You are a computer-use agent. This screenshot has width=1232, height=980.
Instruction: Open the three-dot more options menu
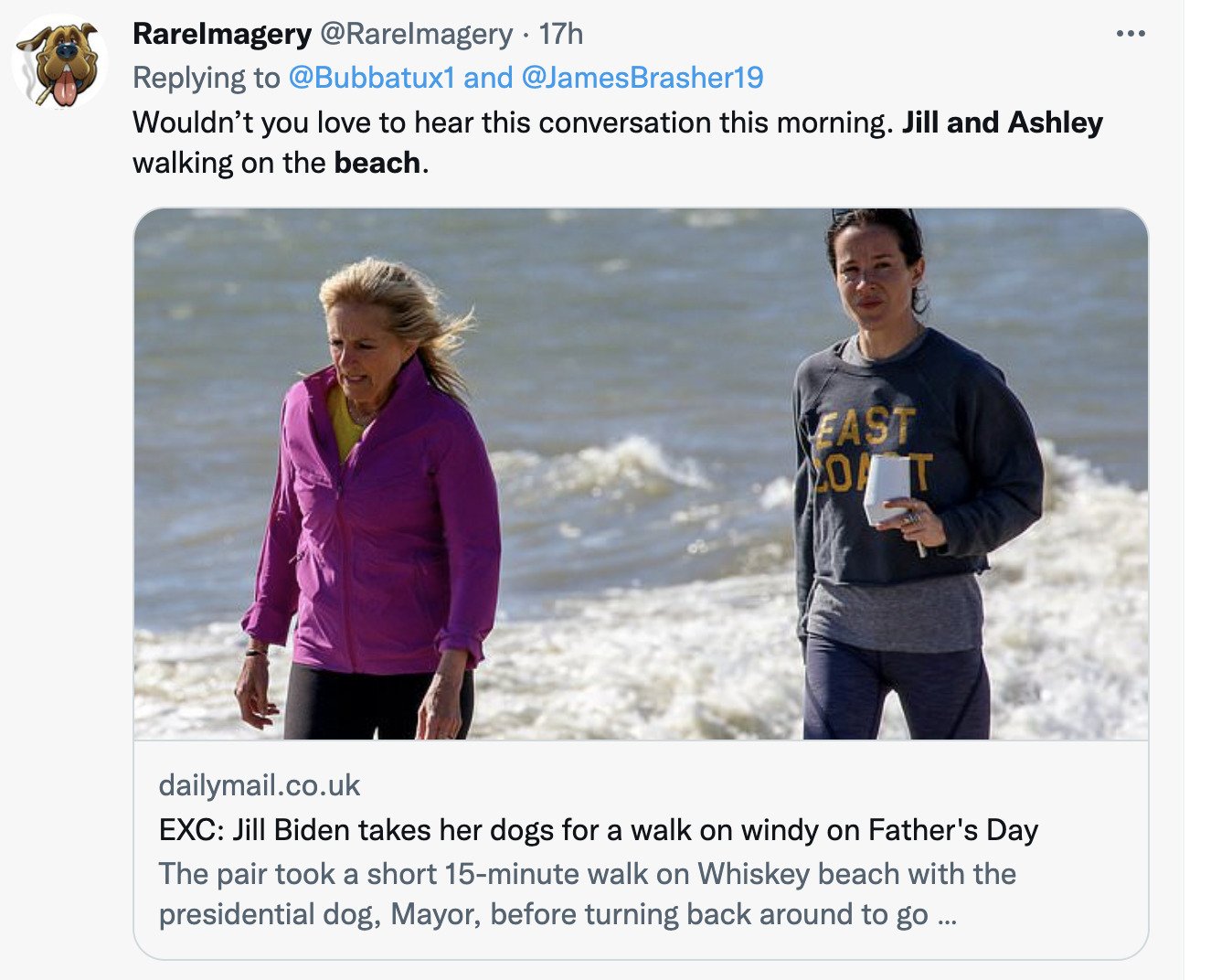(1130, 34)
